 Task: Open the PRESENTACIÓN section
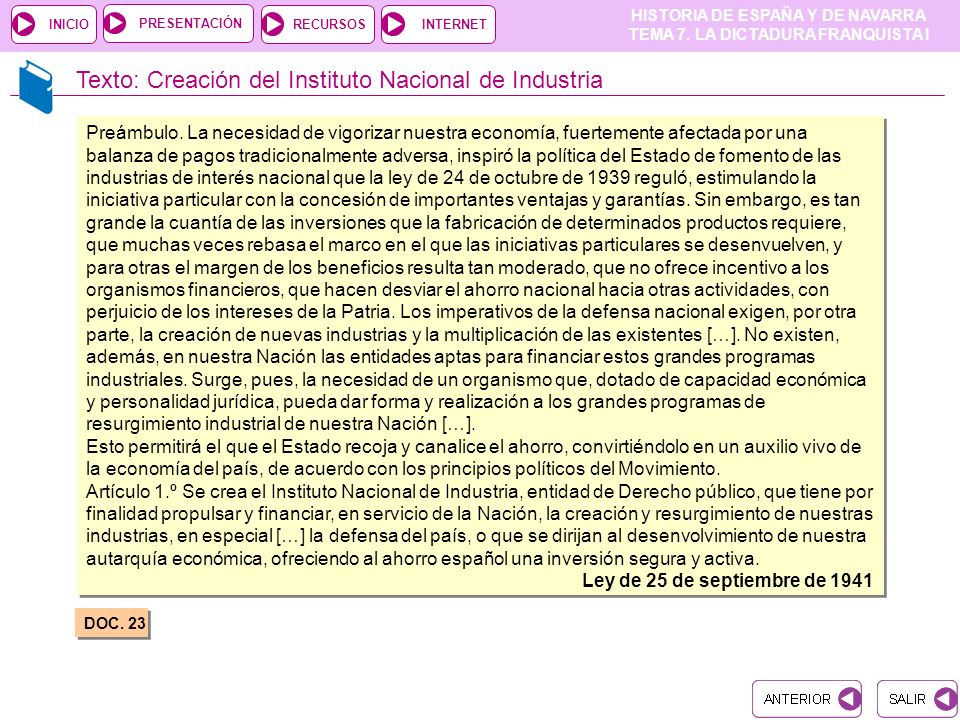click(x=178, y=23)
